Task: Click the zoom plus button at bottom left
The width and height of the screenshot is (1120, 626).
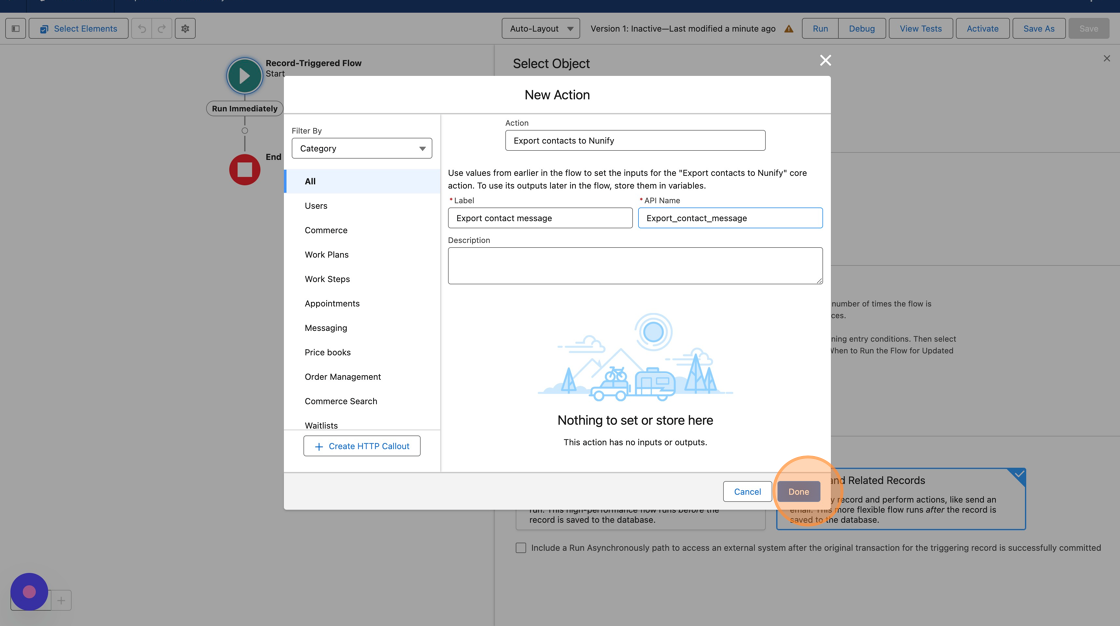Action: 61,600
